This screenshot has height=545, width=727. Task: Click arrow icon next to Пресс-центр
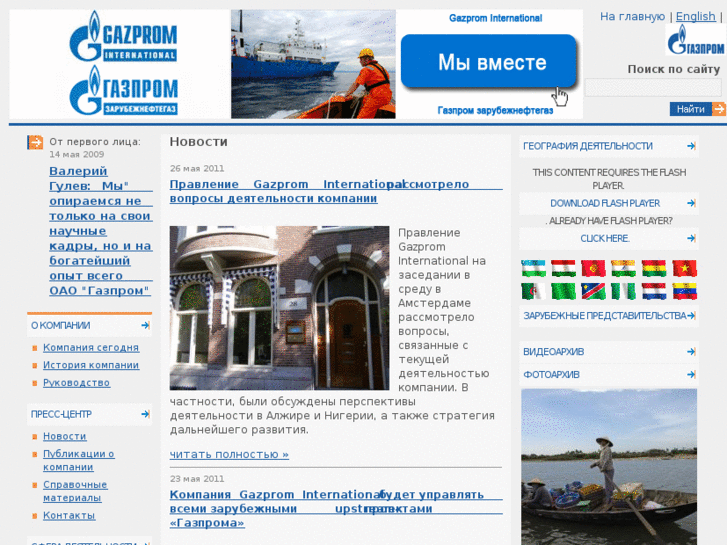click(x=145, y=414)
